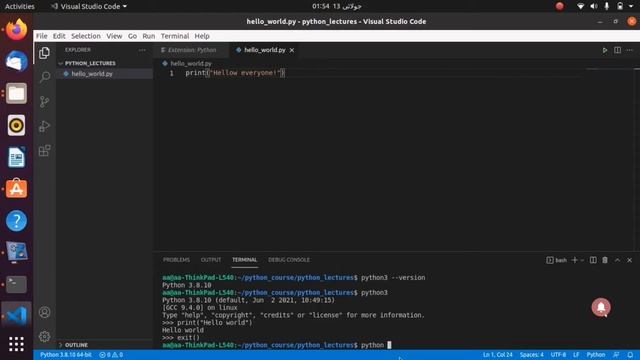This screenshot has width=640, height=360.
Task: Switch to the OUTPUT panel tab
Action: [211, 260]
